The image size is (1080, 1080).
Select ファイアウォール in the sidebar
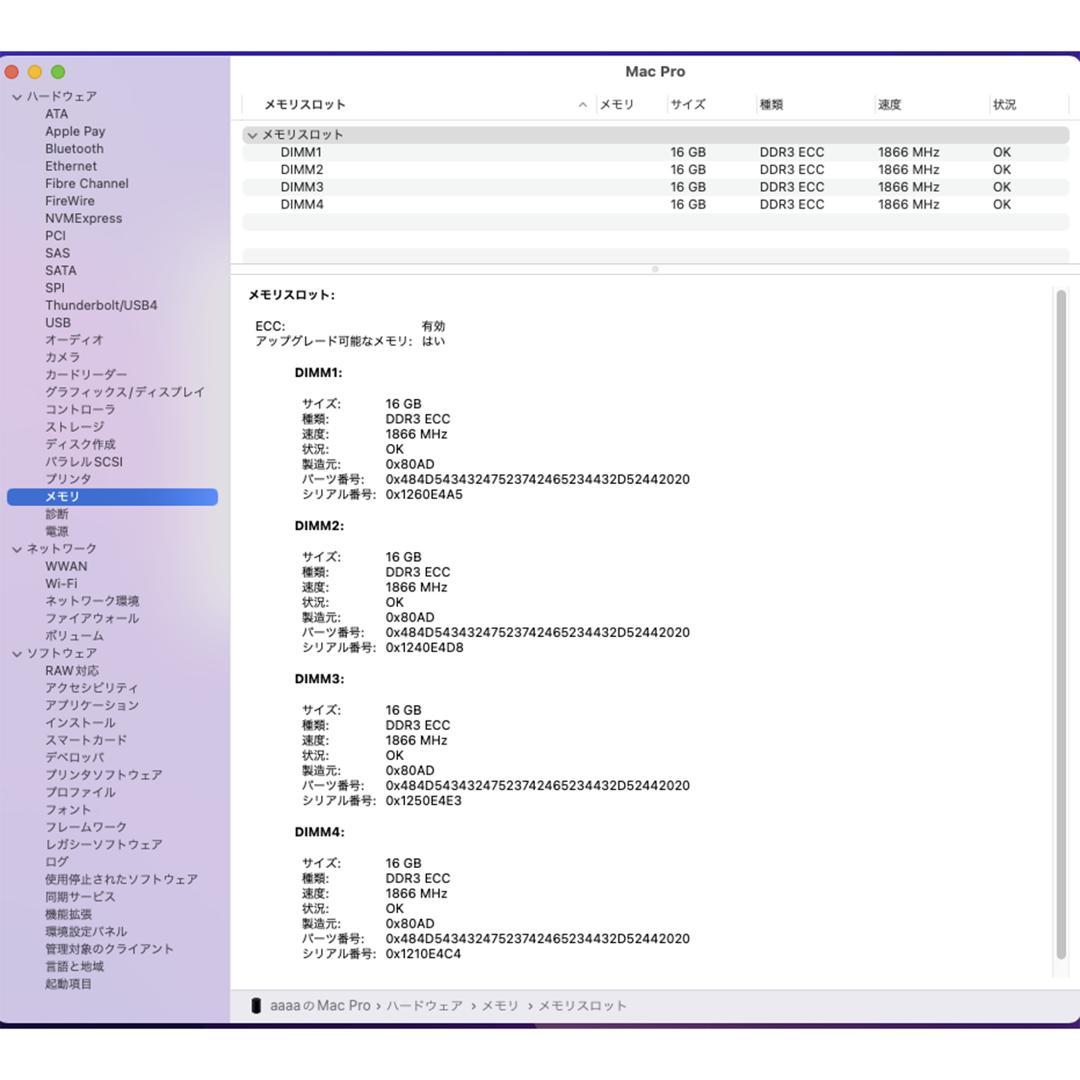pyautogui.click(x=92, y=619)
